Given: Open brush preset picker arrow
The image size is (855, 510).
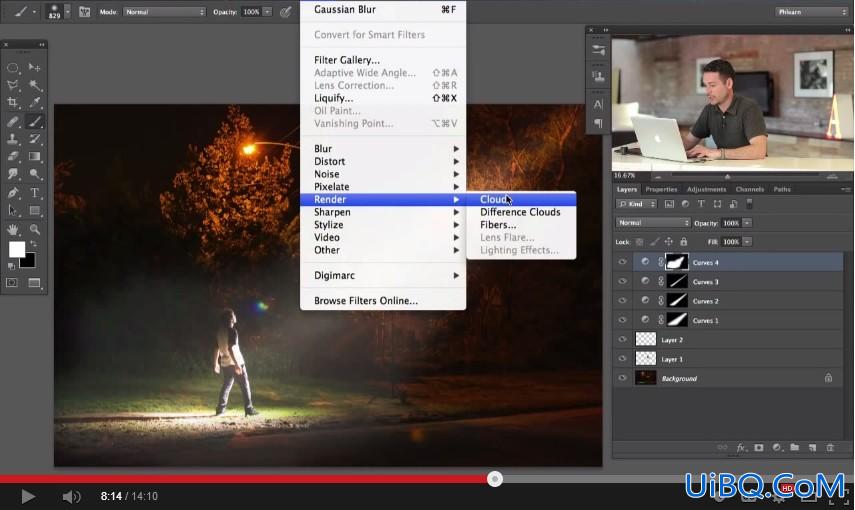Looking at the screenshot, I should 68,11.
